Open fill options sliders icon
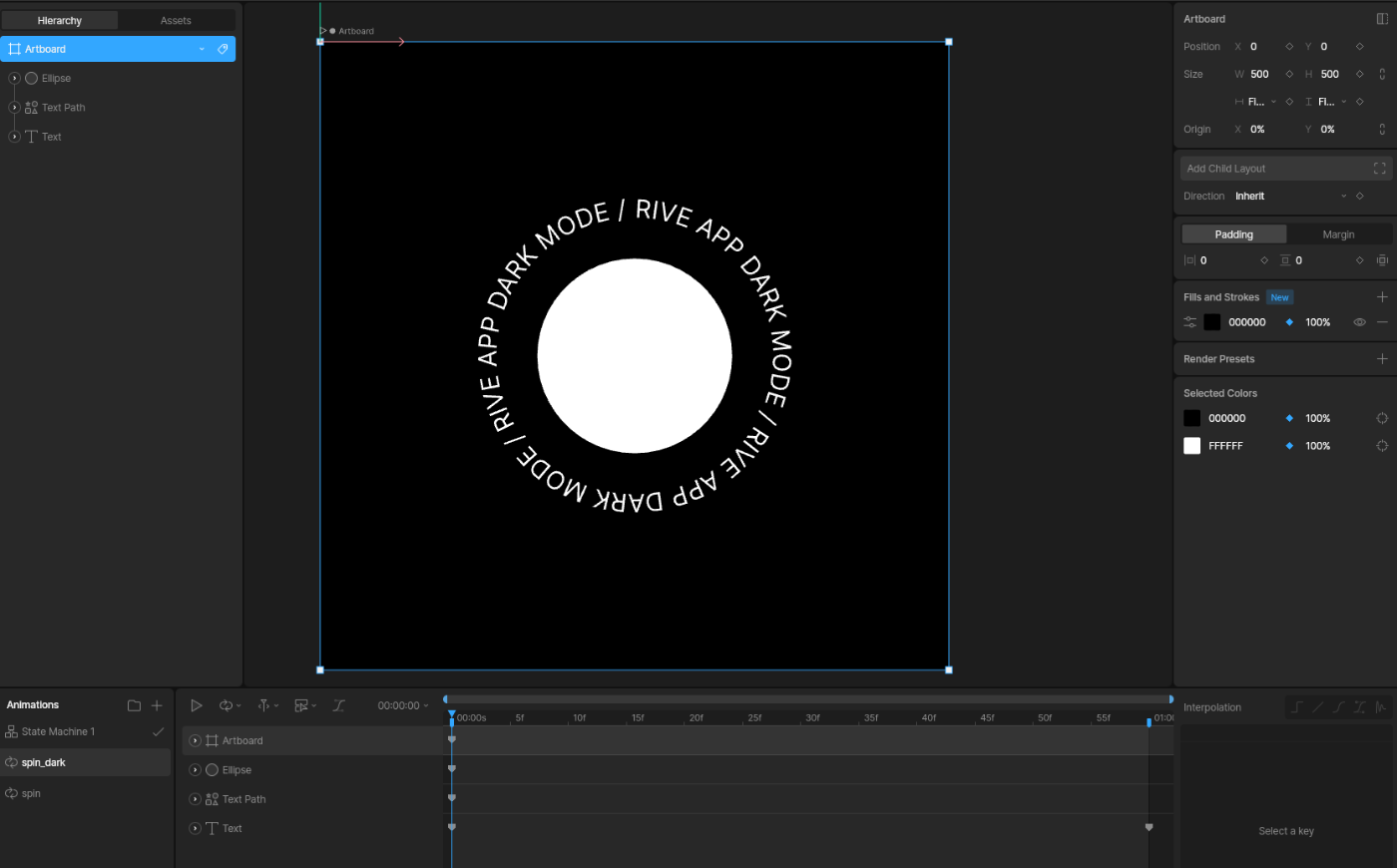Screen dimensions: 1397x868 coord(1190,322)
